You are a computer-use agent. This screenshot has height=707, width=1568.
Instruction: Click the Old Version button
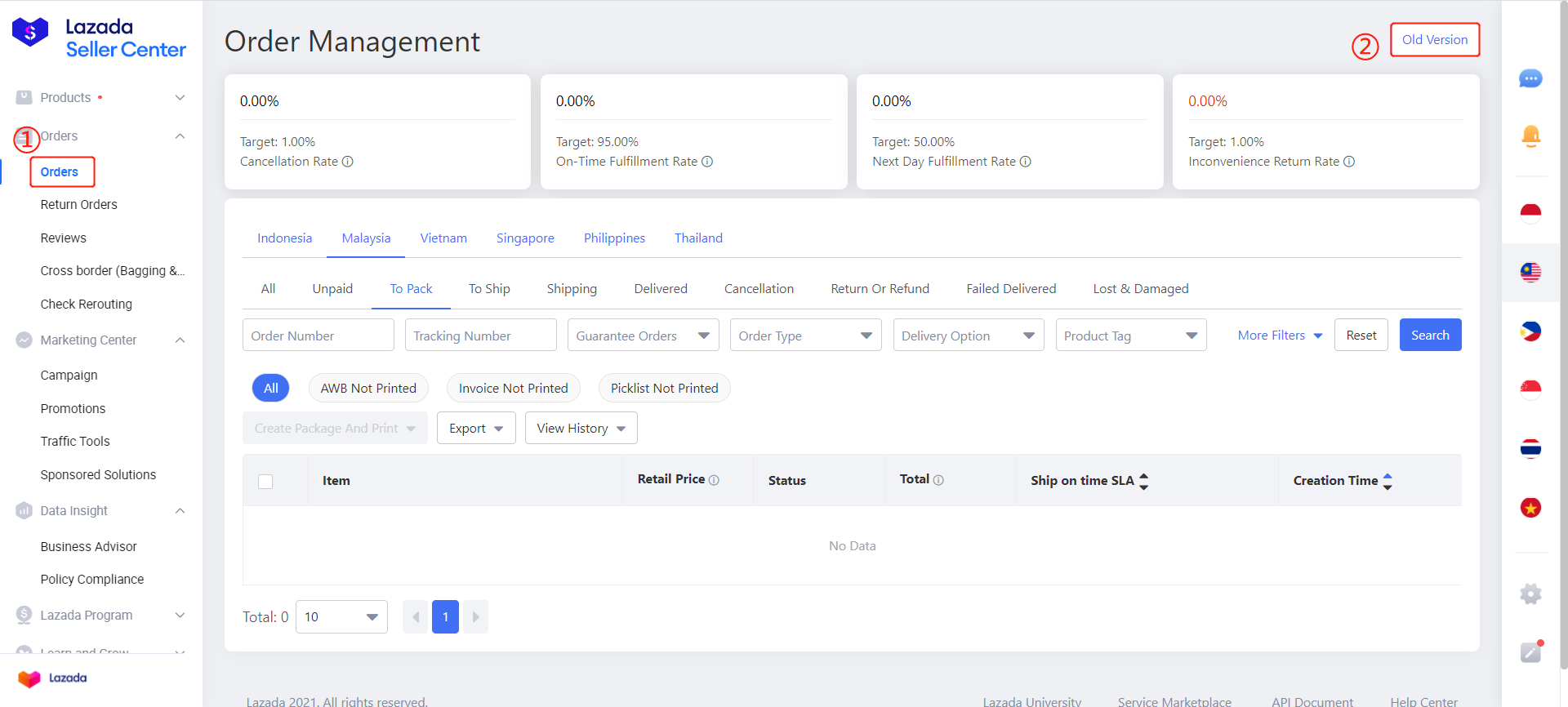click(x=1435, y=39)
